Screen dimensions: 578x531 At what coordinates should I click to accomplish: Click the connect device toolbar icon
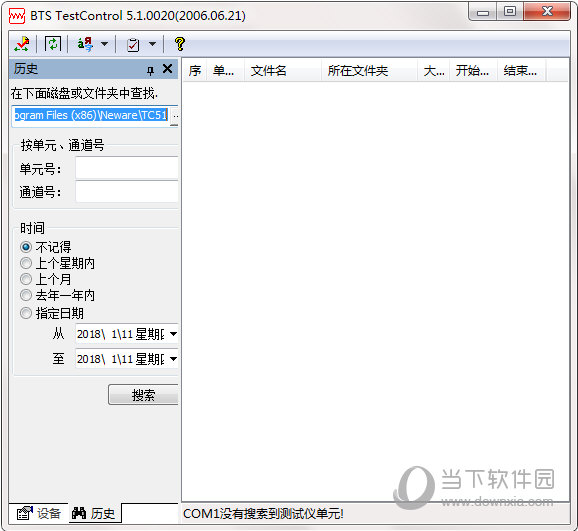pyautogui.click(x=22, y=44)
